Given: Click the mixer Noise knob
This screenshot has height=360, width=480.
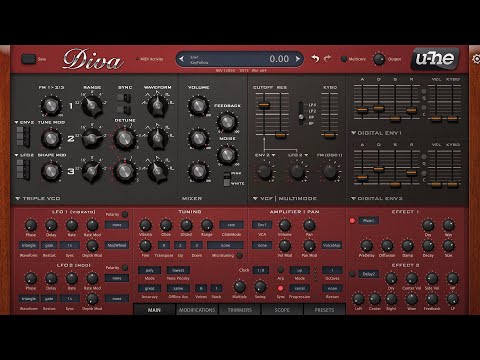Looking at the screenshot, I should click(x=227, y=154).
